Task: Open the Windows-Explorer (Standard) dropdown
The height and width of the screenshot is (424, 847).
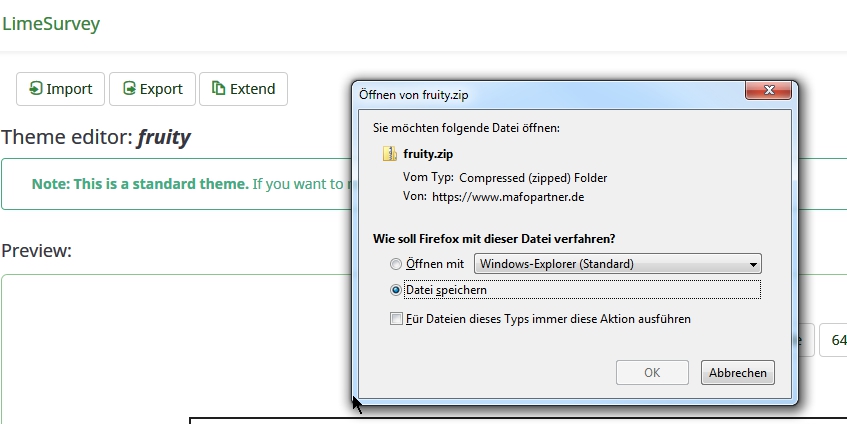Action: (617, 264)
